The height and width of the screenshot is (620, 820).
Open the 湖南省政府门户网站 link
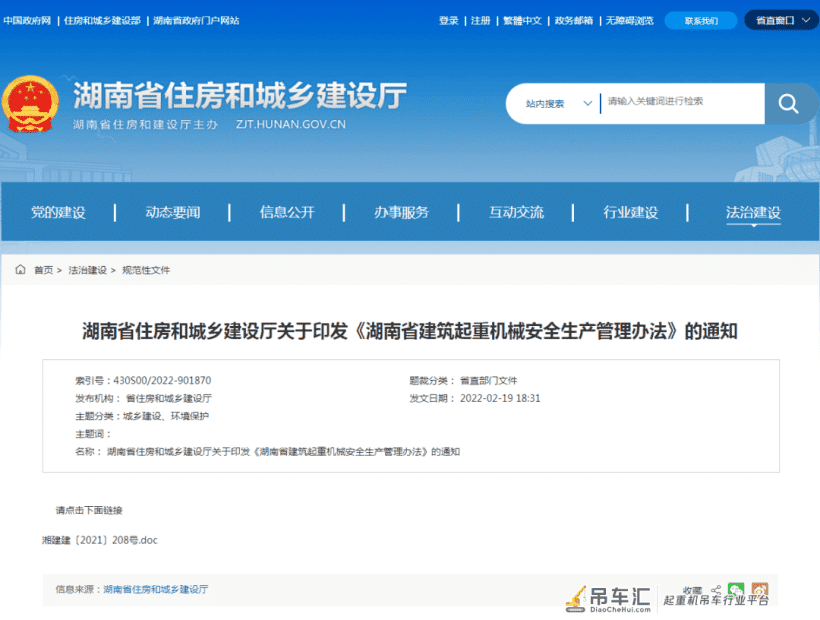196,20
